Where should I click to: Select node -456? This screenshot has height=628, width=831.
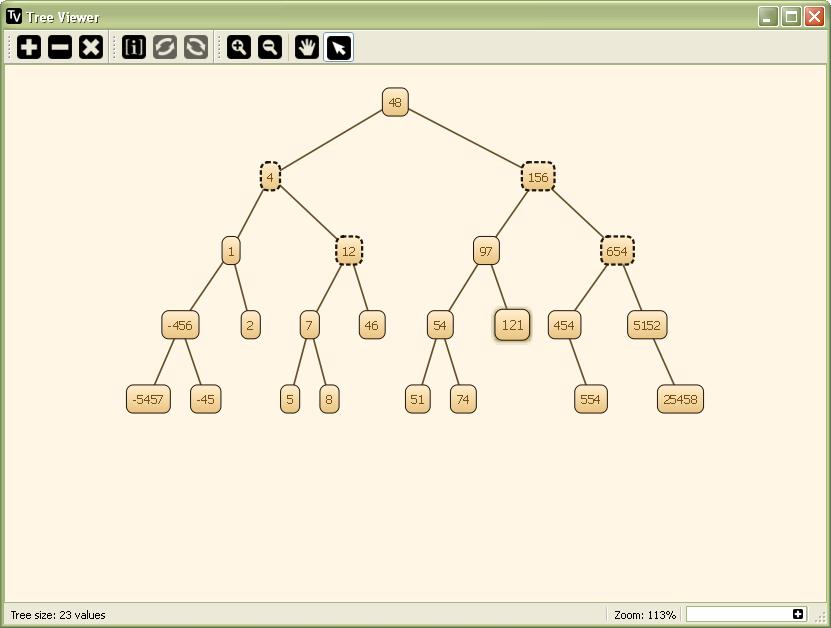[x=180, y=325]
